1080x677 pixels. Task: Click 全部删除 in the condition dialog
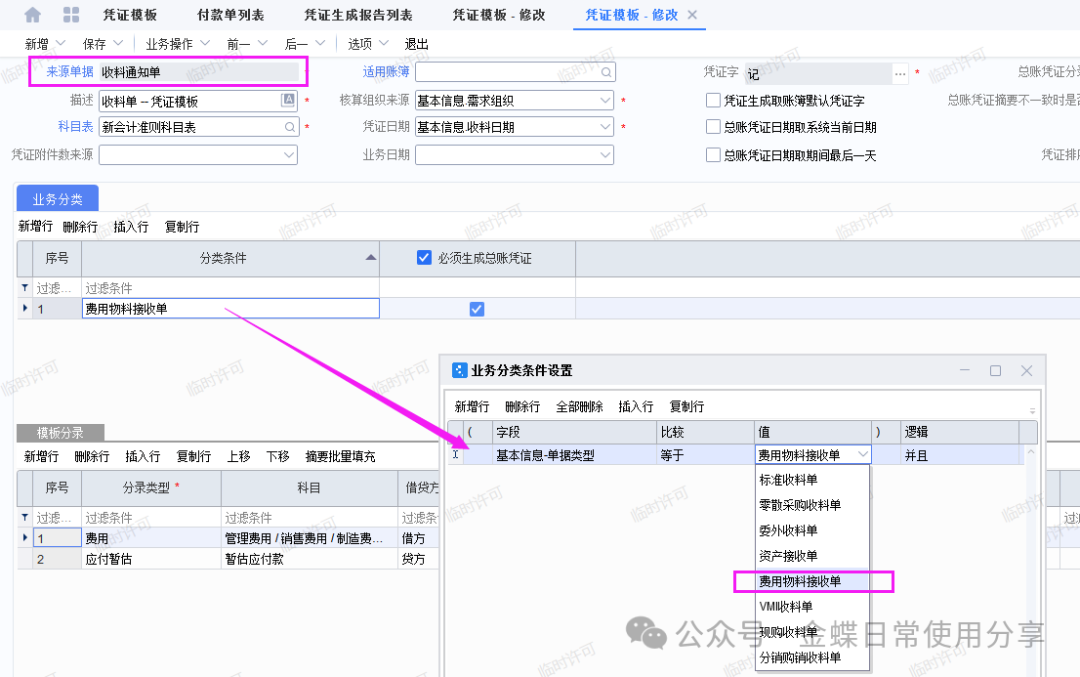579,407
